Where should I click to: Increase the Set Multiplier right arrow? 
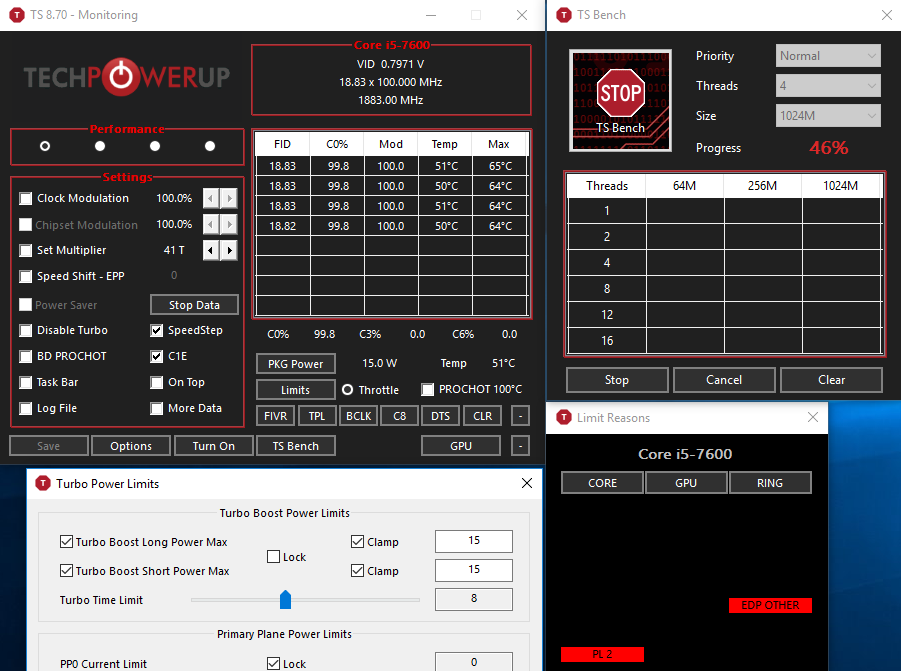point(230,250)
